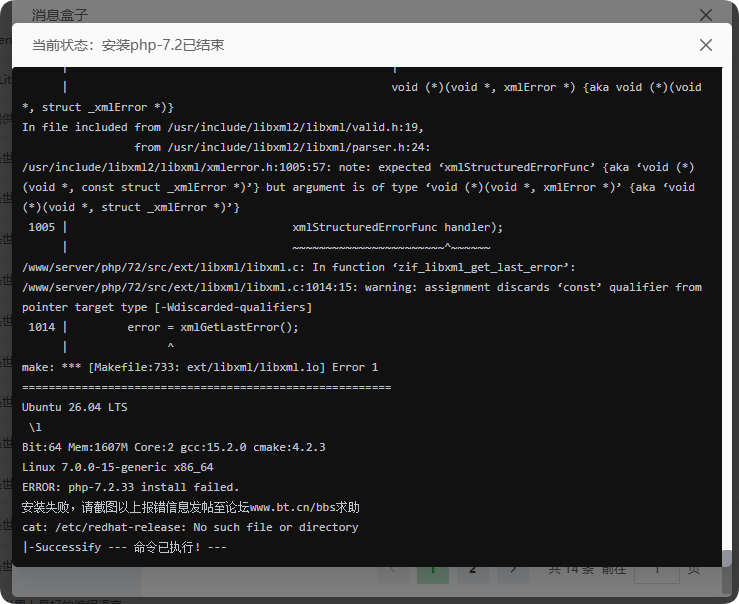Click the '-Wdiscarded-qualifiers' warning line

167,307
